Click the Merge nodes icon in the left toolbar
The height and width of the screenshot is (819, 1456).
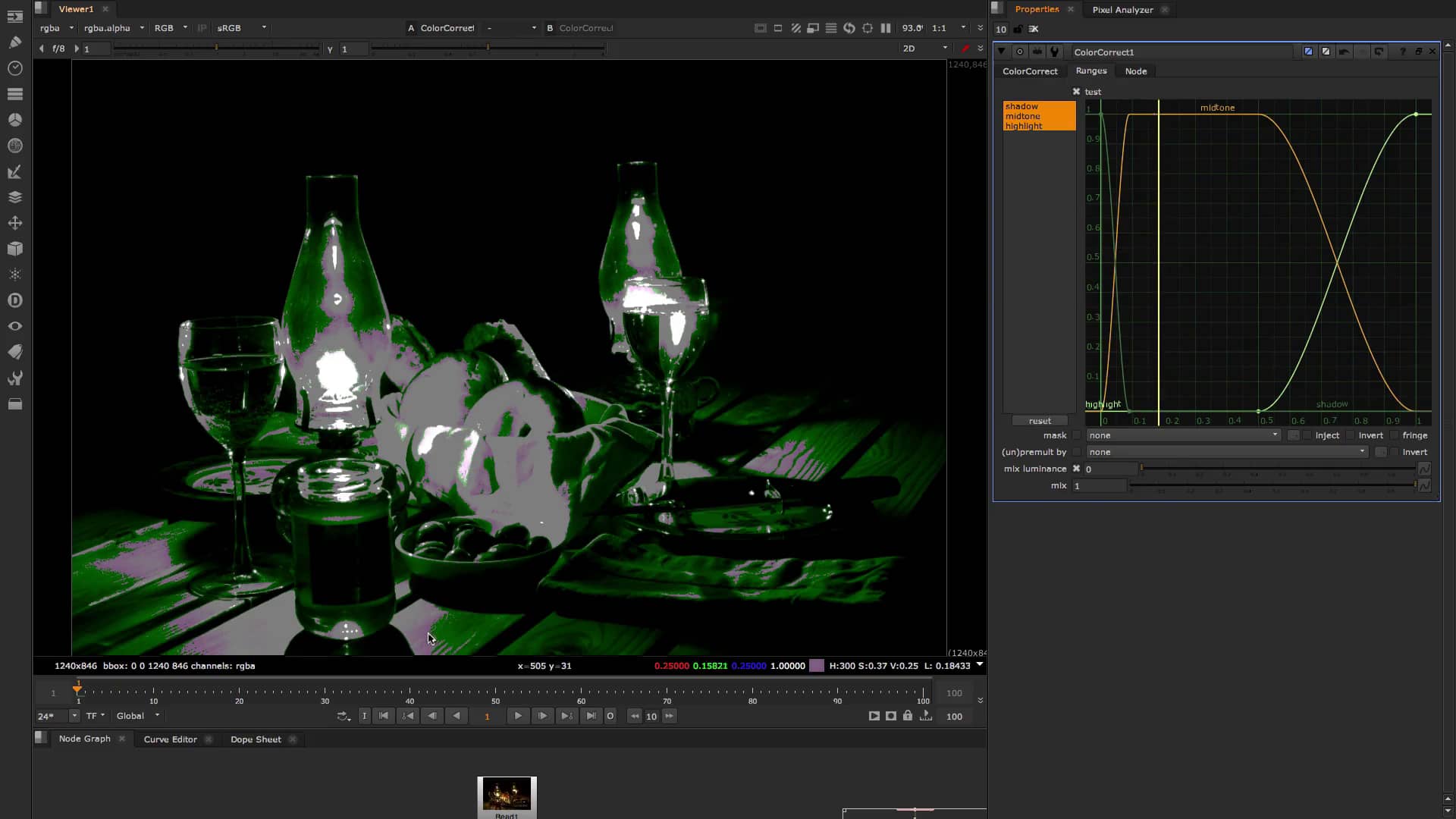pyautogui.click(x=15, y=196)
